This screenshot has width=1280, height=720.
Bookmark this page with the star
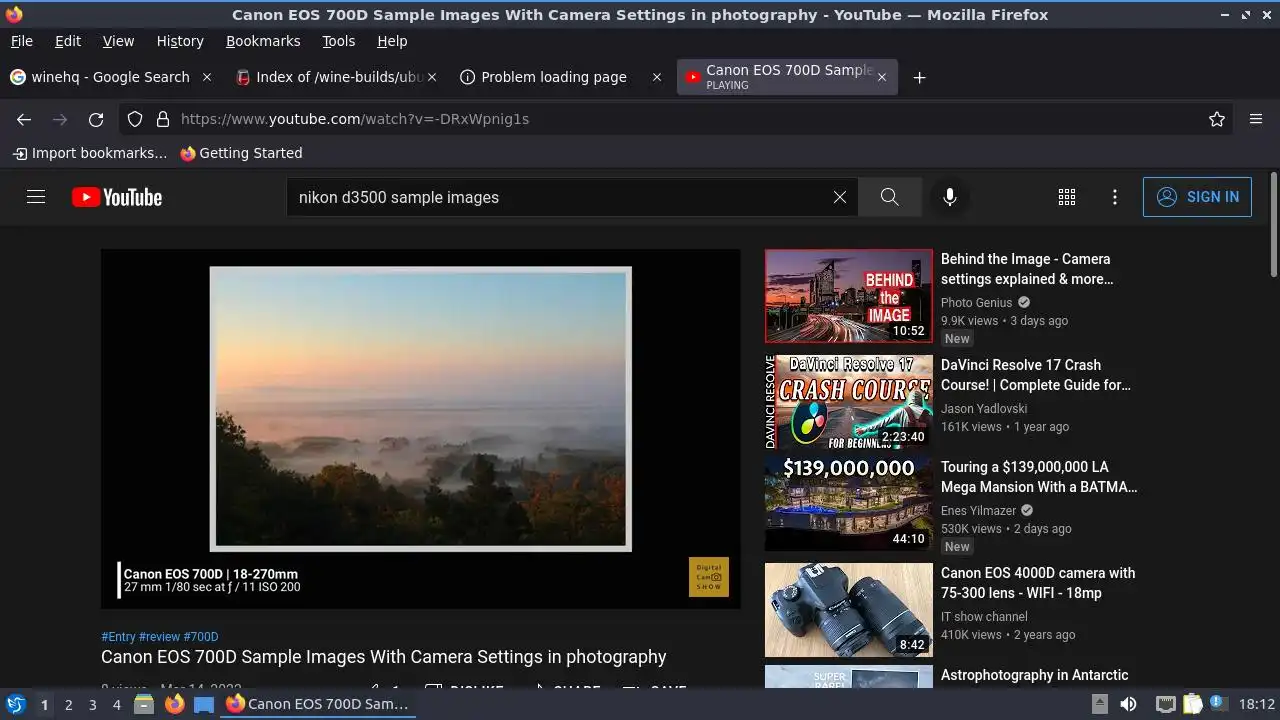(x=1217, y=119)
